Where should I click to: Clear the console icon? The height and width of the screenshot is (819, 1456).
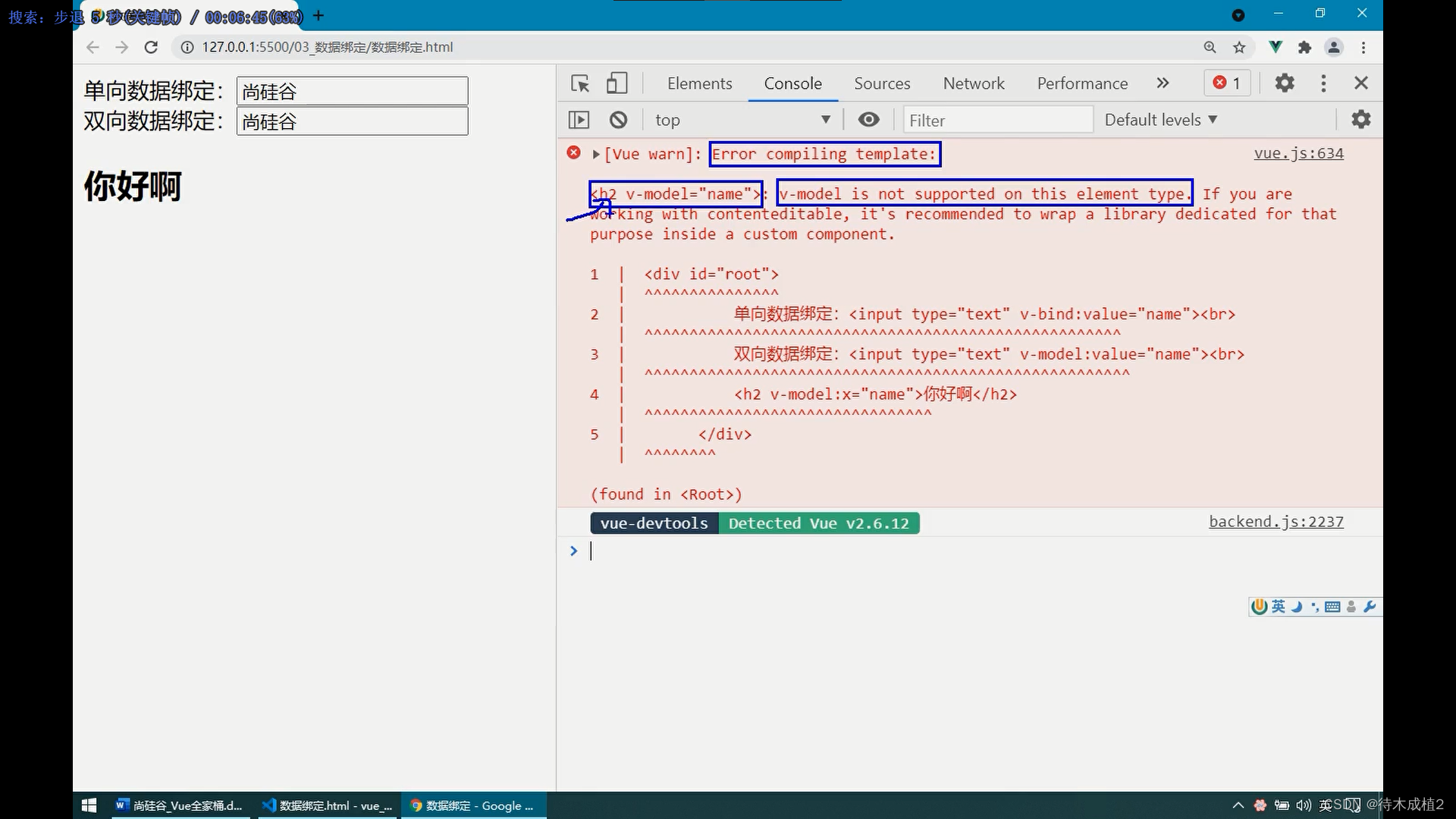(618, 120)
